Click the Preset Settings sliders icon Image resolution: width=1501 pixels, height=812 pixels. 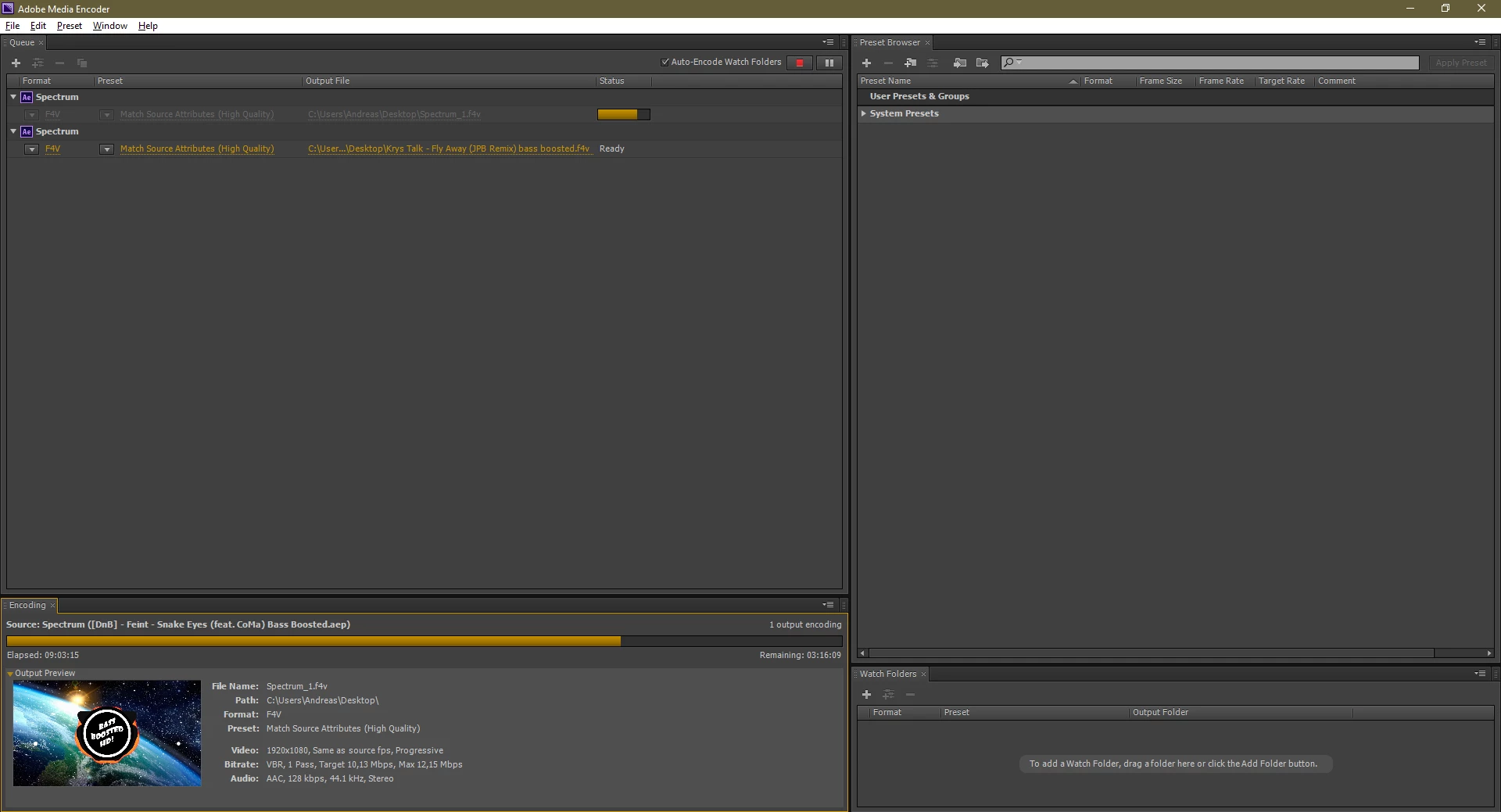933,63
